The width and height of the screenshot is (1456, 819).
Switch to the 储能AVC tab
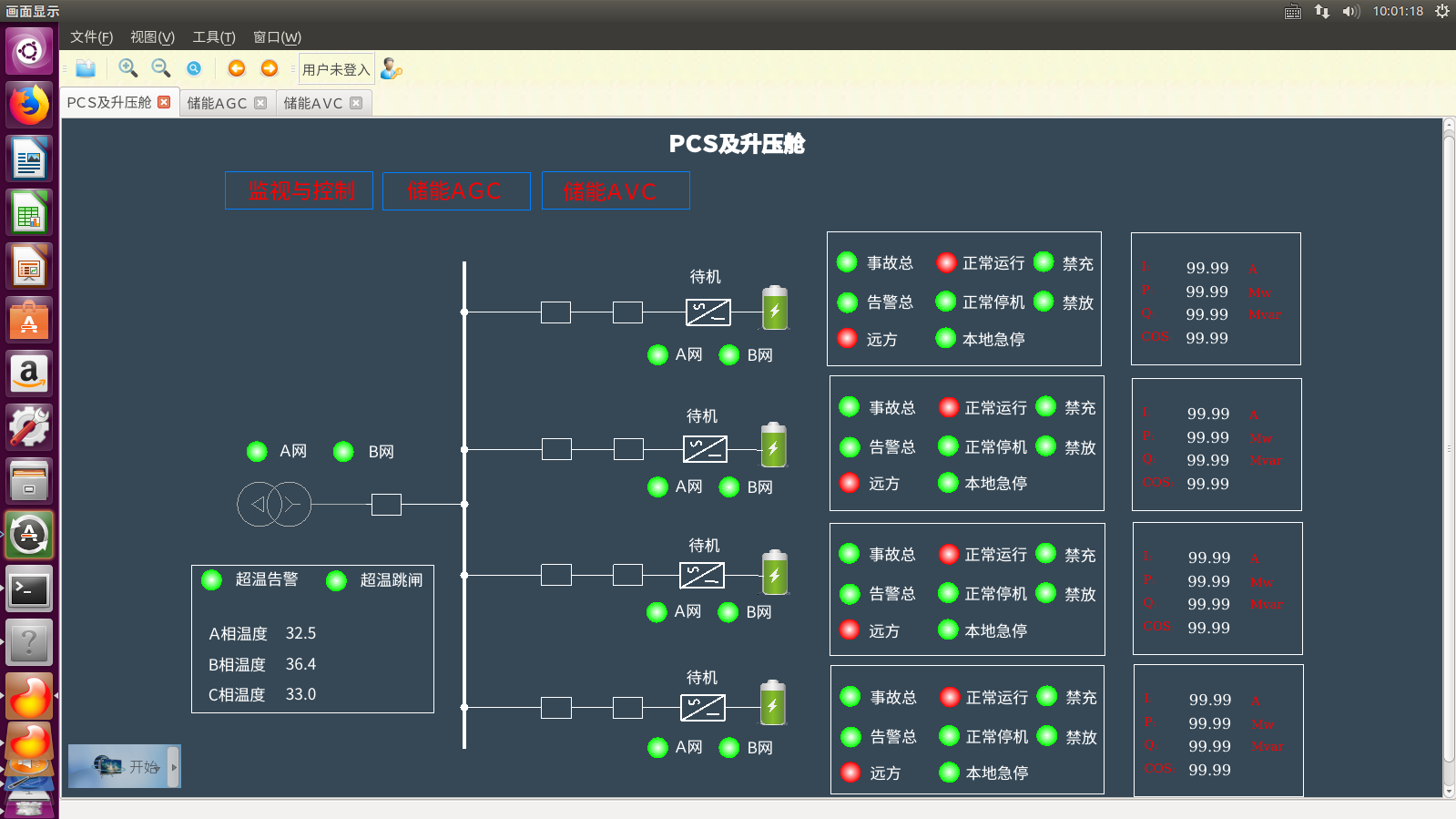pyautogui.click(x=312, y=103)
